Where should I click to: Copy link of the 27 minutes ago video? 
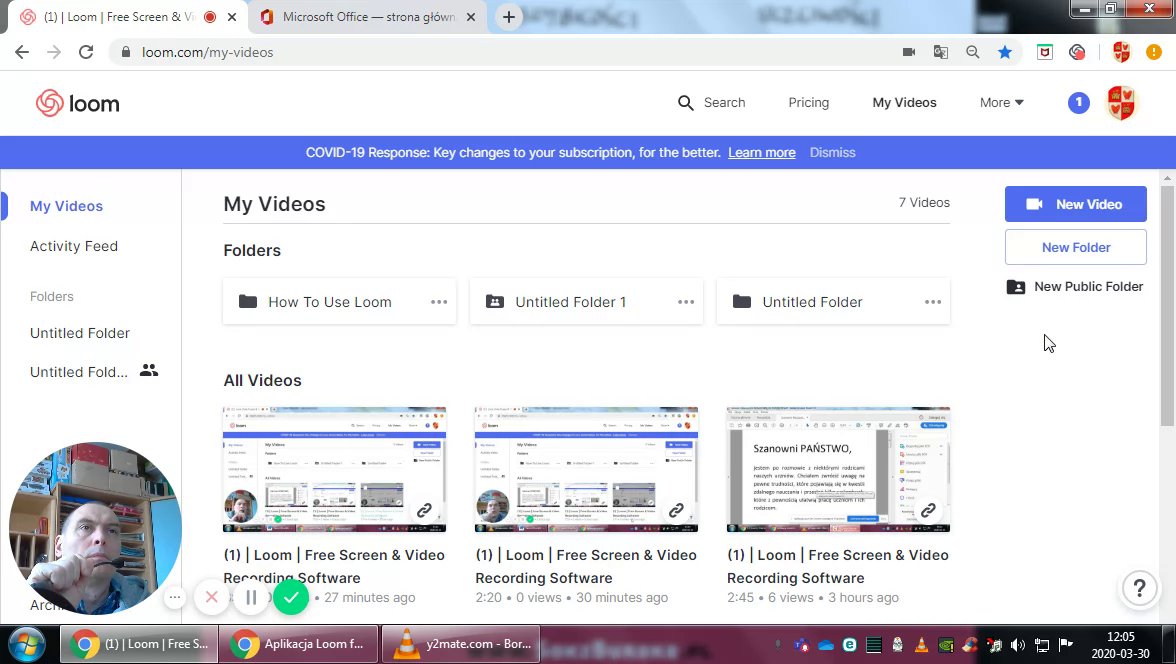point(424,510)
